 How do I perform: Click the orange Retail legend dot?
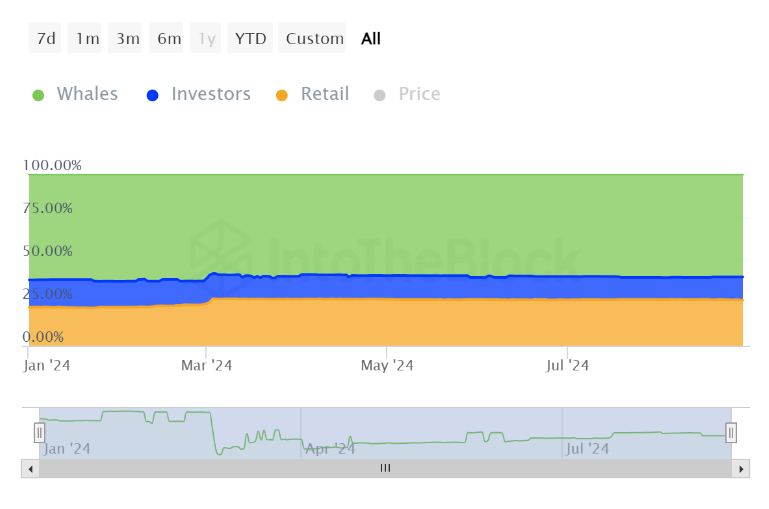(282, 95)
